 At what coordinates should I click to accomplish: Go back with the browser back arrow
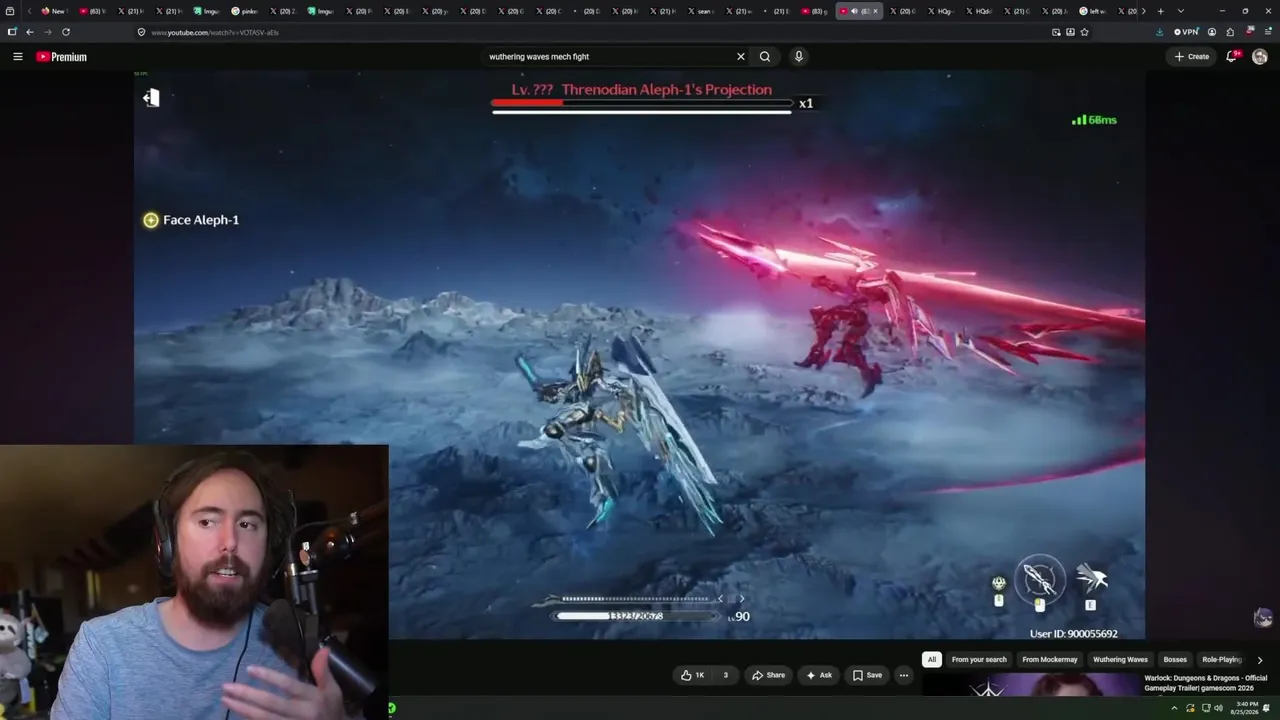[x=29, y=32]
